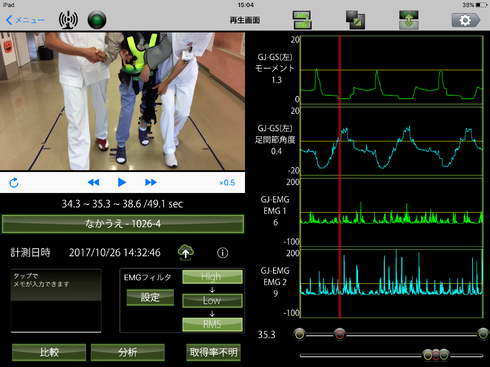Open the 比較 comparison button

point(49,352)
